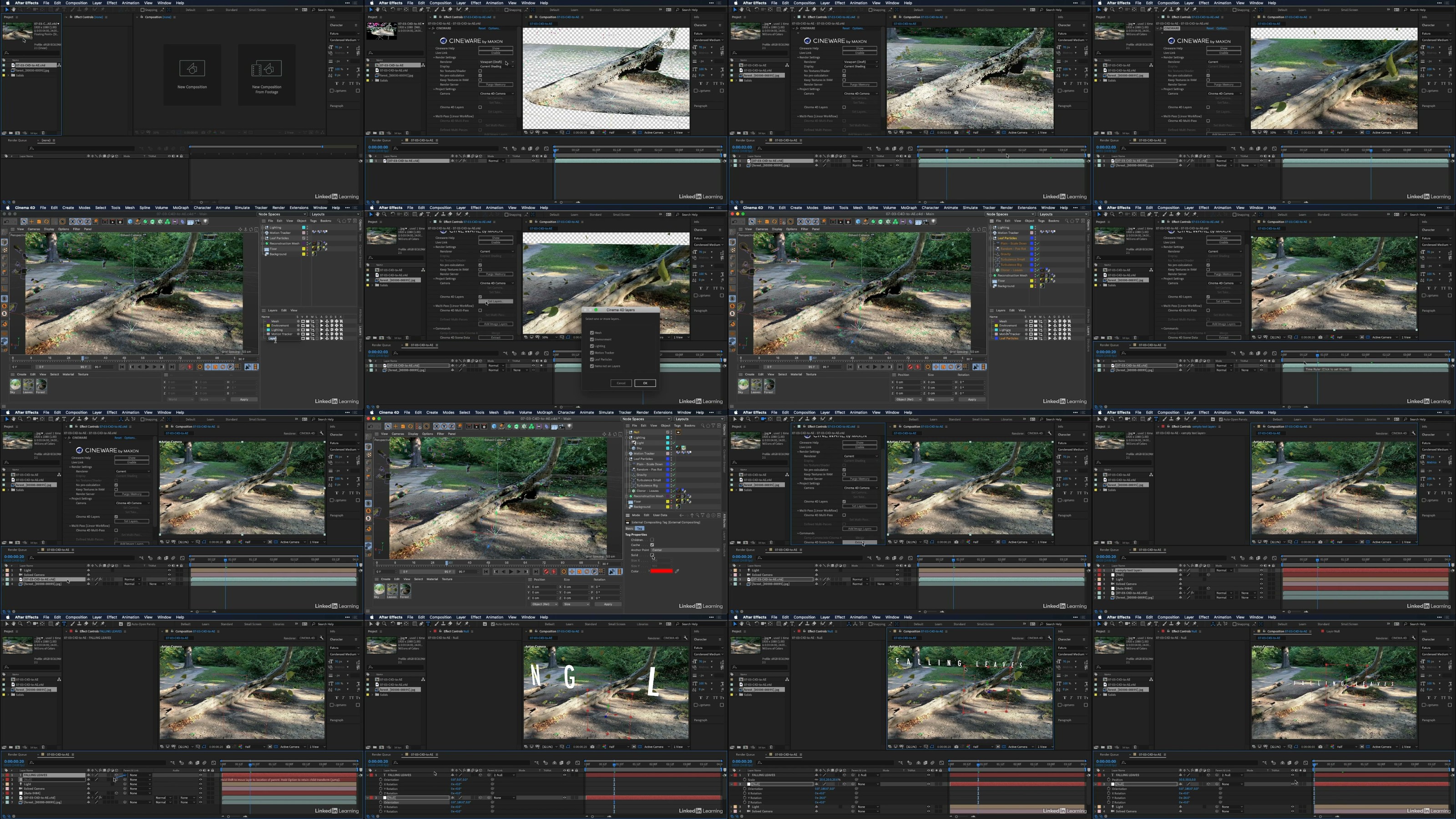Open Node Spaces dropdown in External Compositing Tag frame

tap(646, 420)
